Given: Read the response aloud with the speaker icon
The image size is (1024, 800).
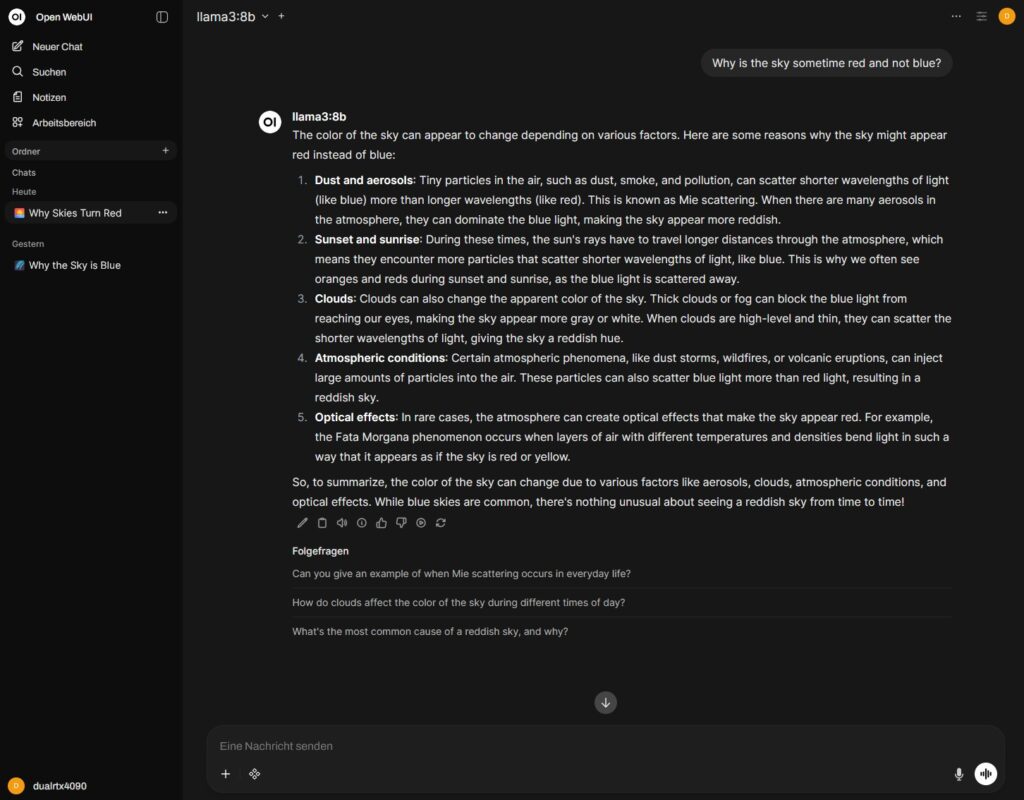Looking at the screenshot, I should pos(342,522).
